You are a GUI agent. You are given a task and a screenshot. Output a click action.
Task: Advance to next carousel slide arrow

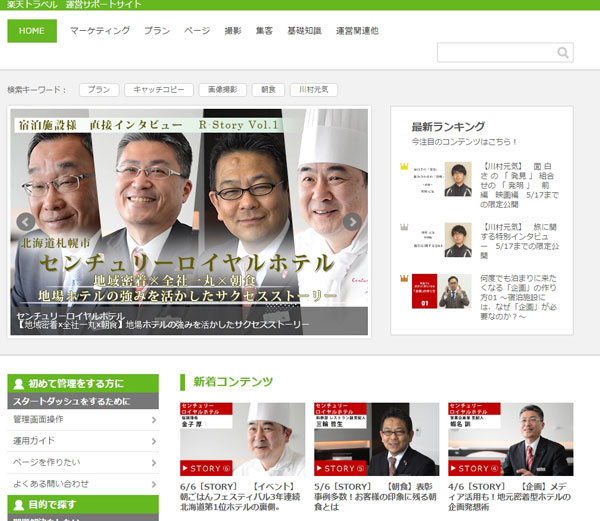[352, 222]
